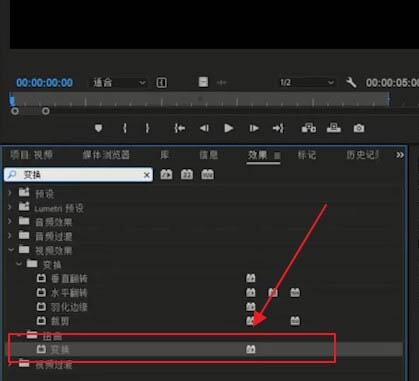Collapse the 变换 subfolder under 视频效果

pyautogui.click(x=19, y=264)
